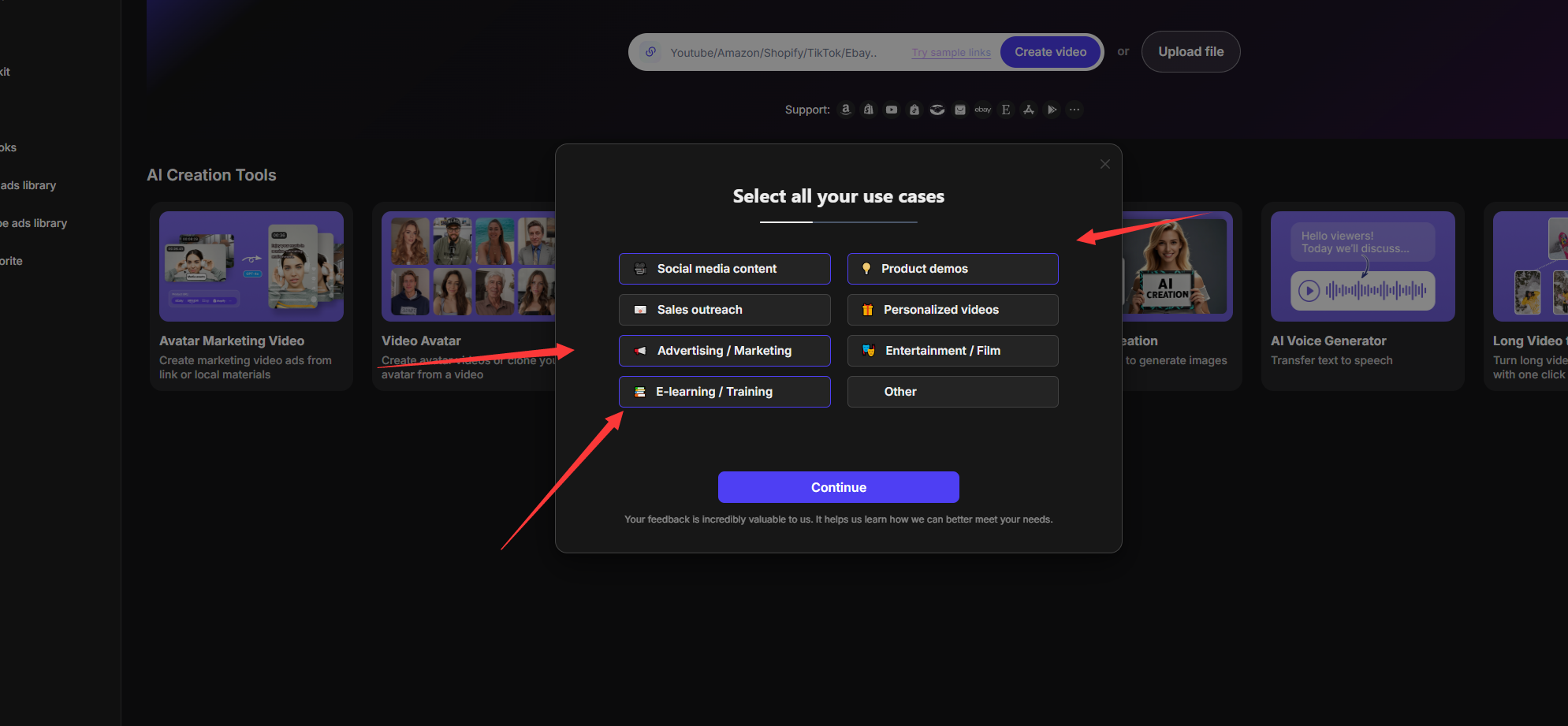Click the YouTube support icon

892,110
